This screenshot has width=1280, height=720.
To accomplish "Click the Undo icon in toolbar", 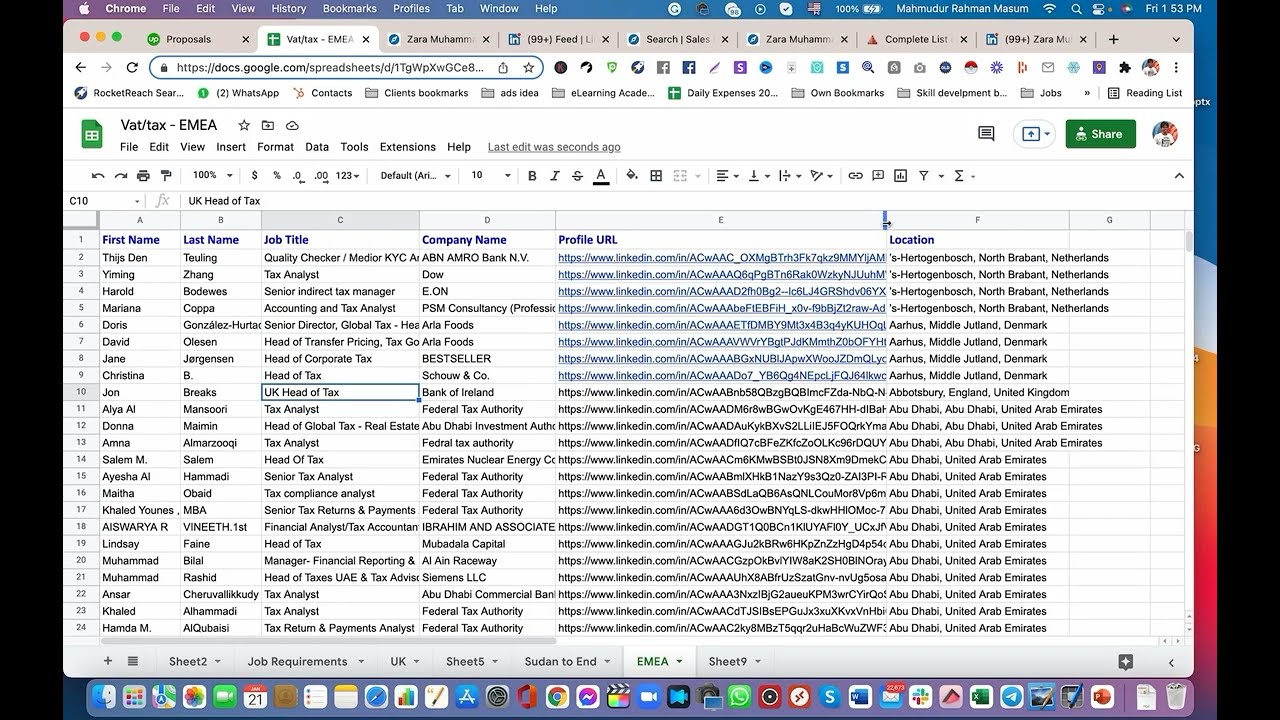I will pyautogui.click(x=98, y=176).
